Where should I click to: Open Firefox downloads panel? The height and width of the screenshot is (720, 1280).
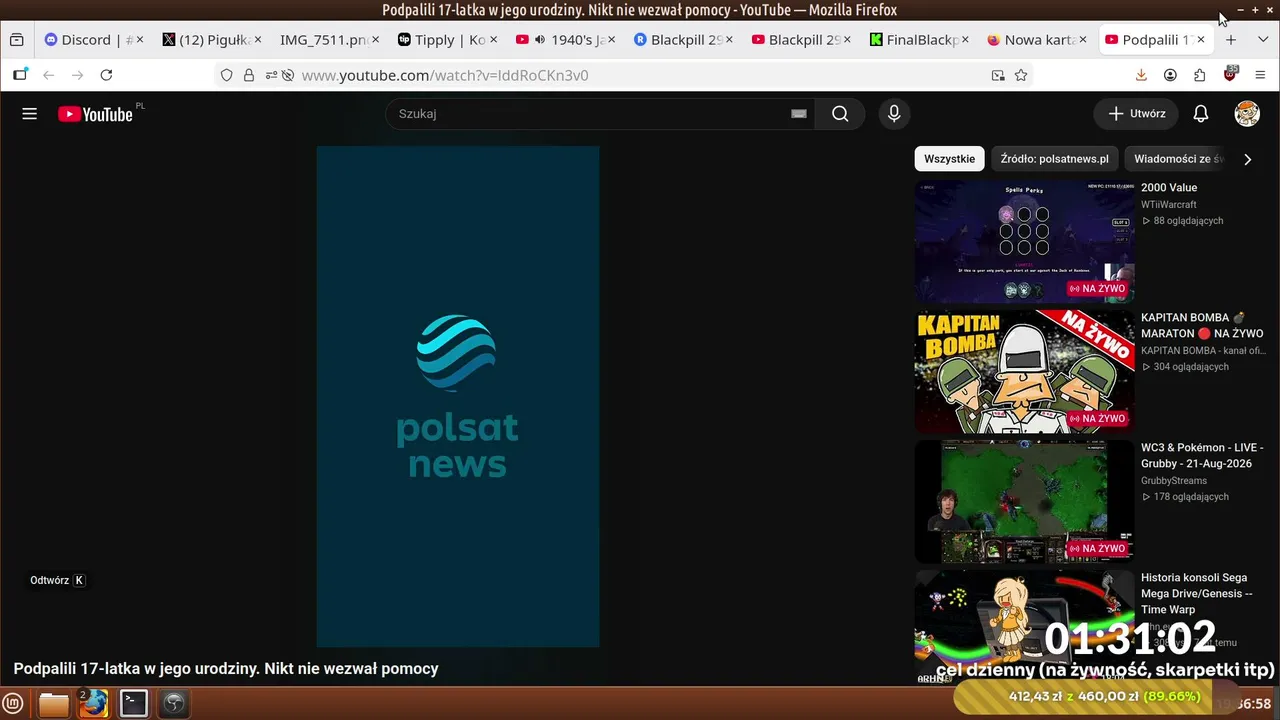point(1141,75)
